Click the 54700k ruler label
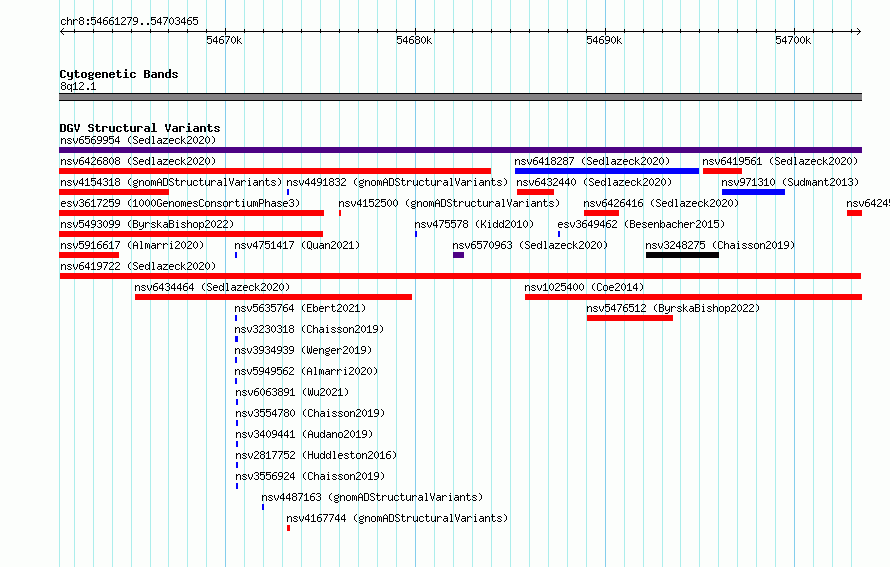Screen dimensions: 890x567 [793, 40]
